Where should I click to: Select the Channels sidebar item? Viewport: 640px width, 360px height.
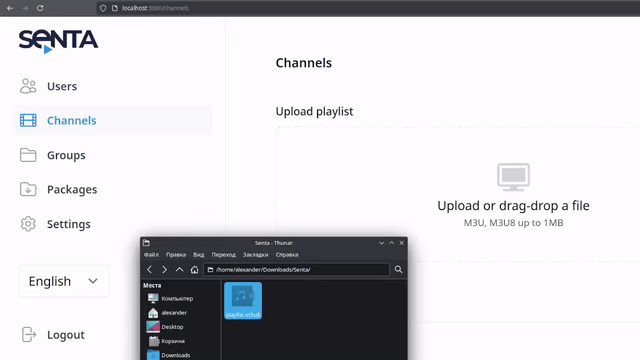click(112, 120)
